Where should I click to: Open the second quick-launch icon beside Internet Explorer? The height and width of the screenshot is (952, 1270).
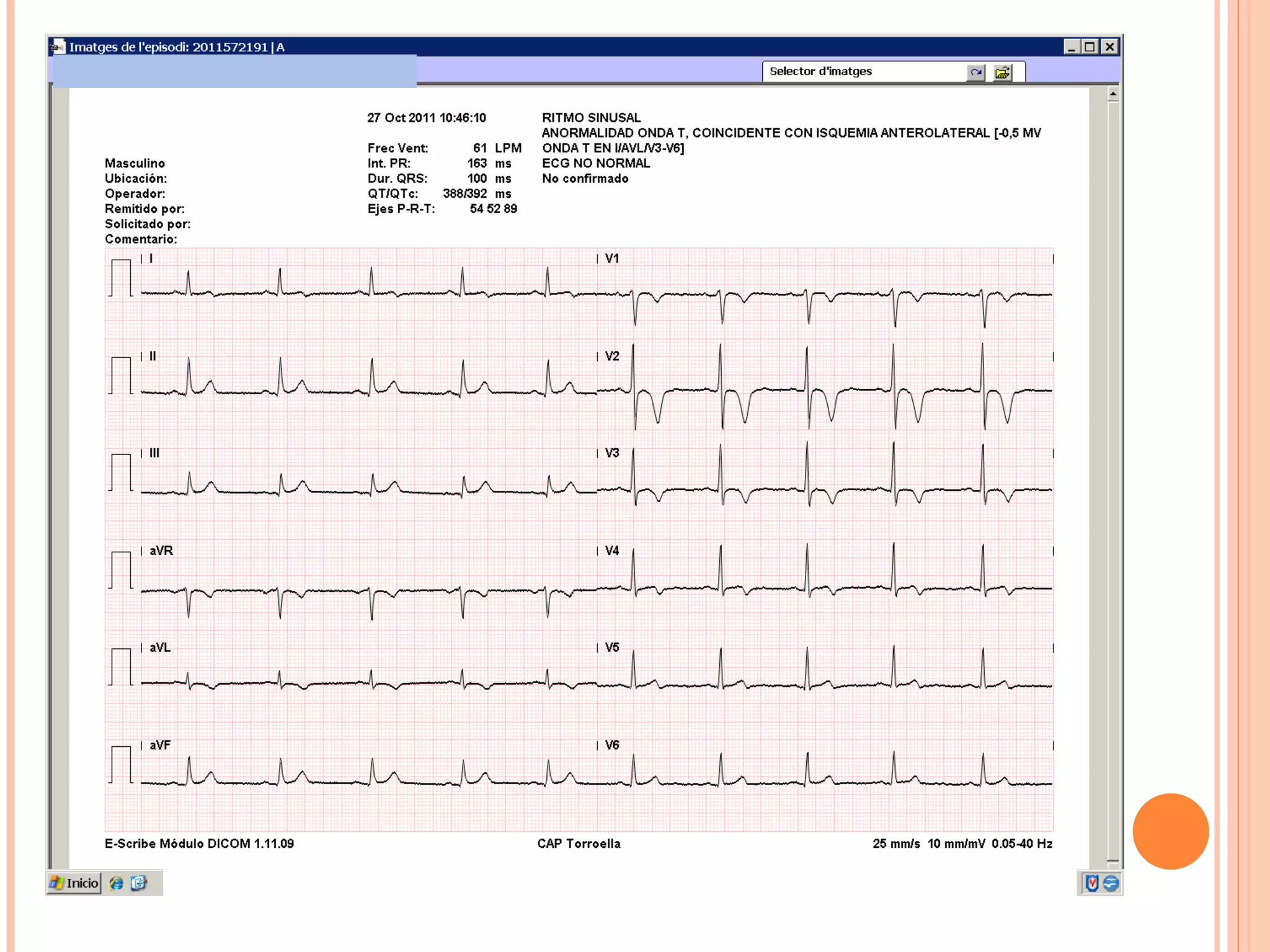pyautogui.click(x=139, y=883)
